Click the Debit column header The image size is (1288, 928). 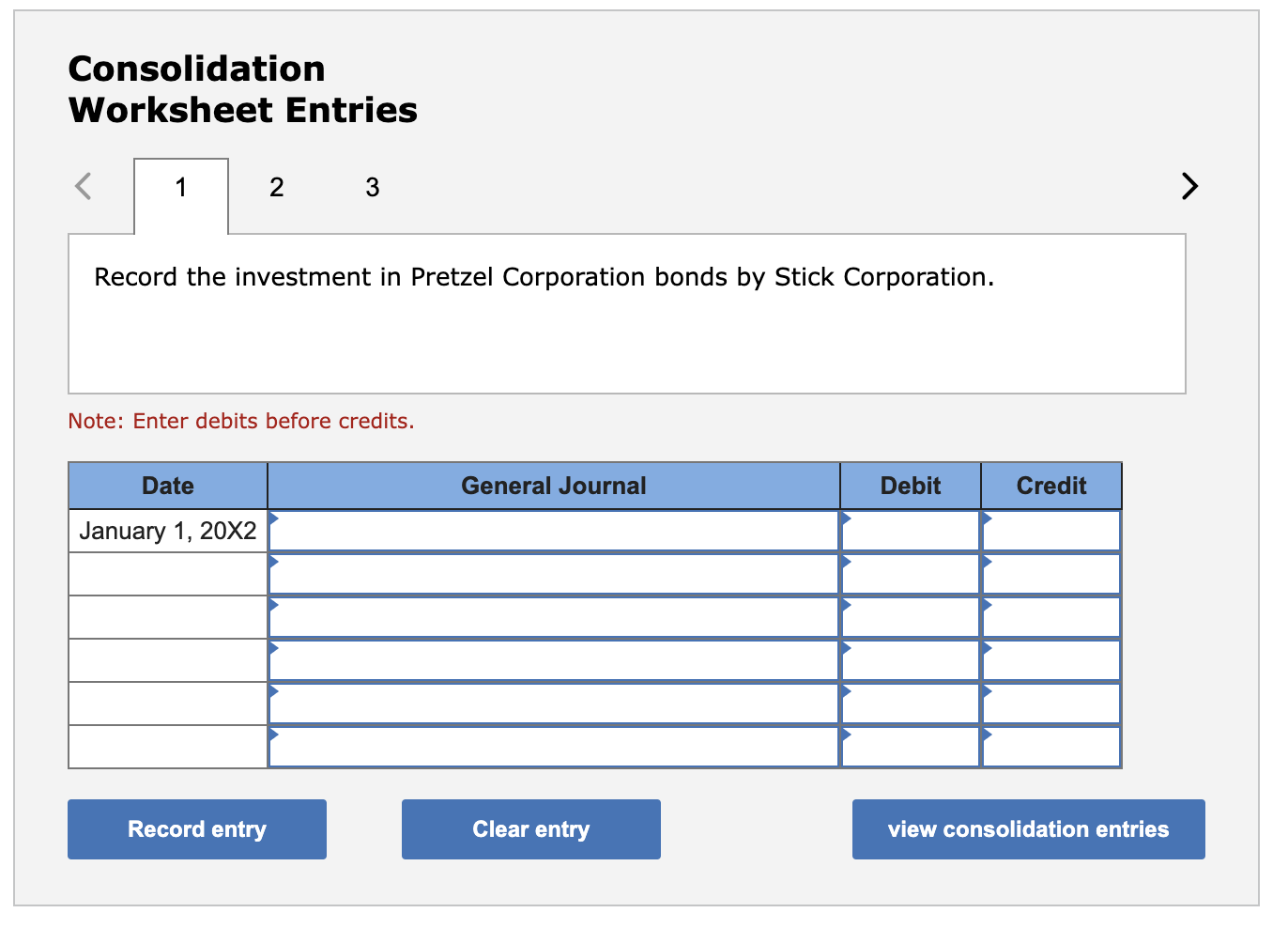909,486
